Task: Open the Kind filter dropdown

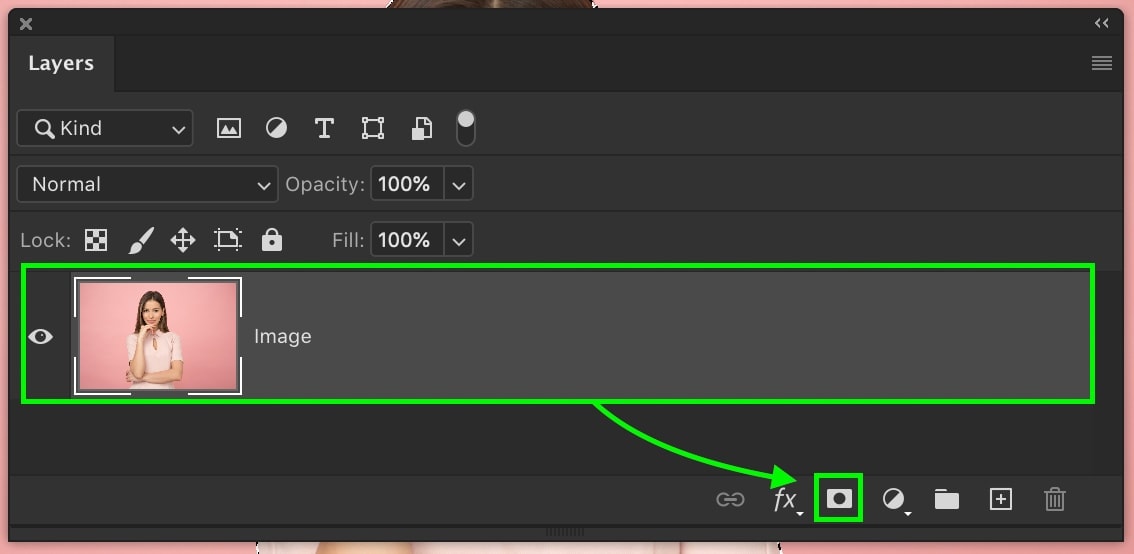Action: point(105,128)
